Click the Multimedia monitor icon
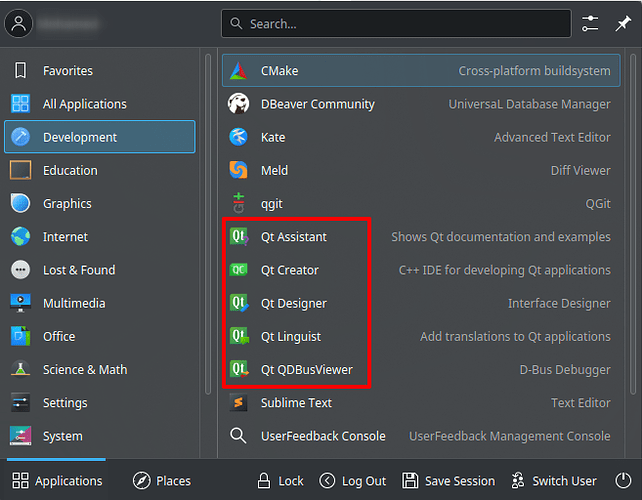The width and height of the screenshot is (642, 500). coord(20,303)
